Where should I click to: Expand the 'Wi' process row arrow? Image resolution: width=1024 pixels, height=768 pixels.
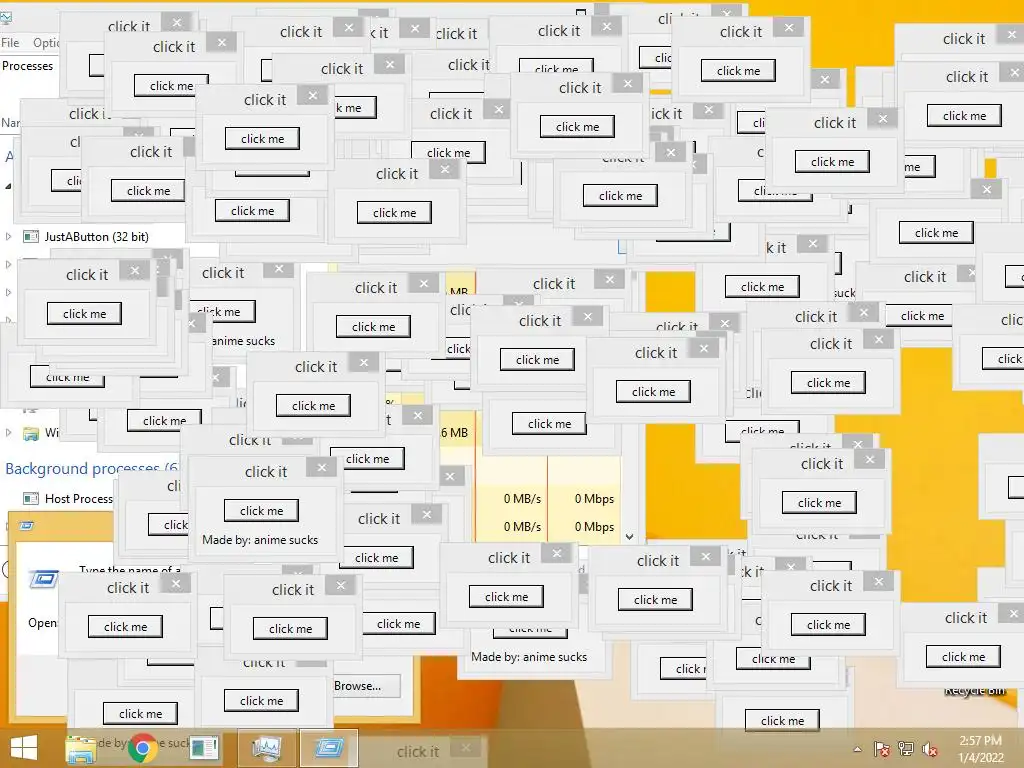(8, 432)
